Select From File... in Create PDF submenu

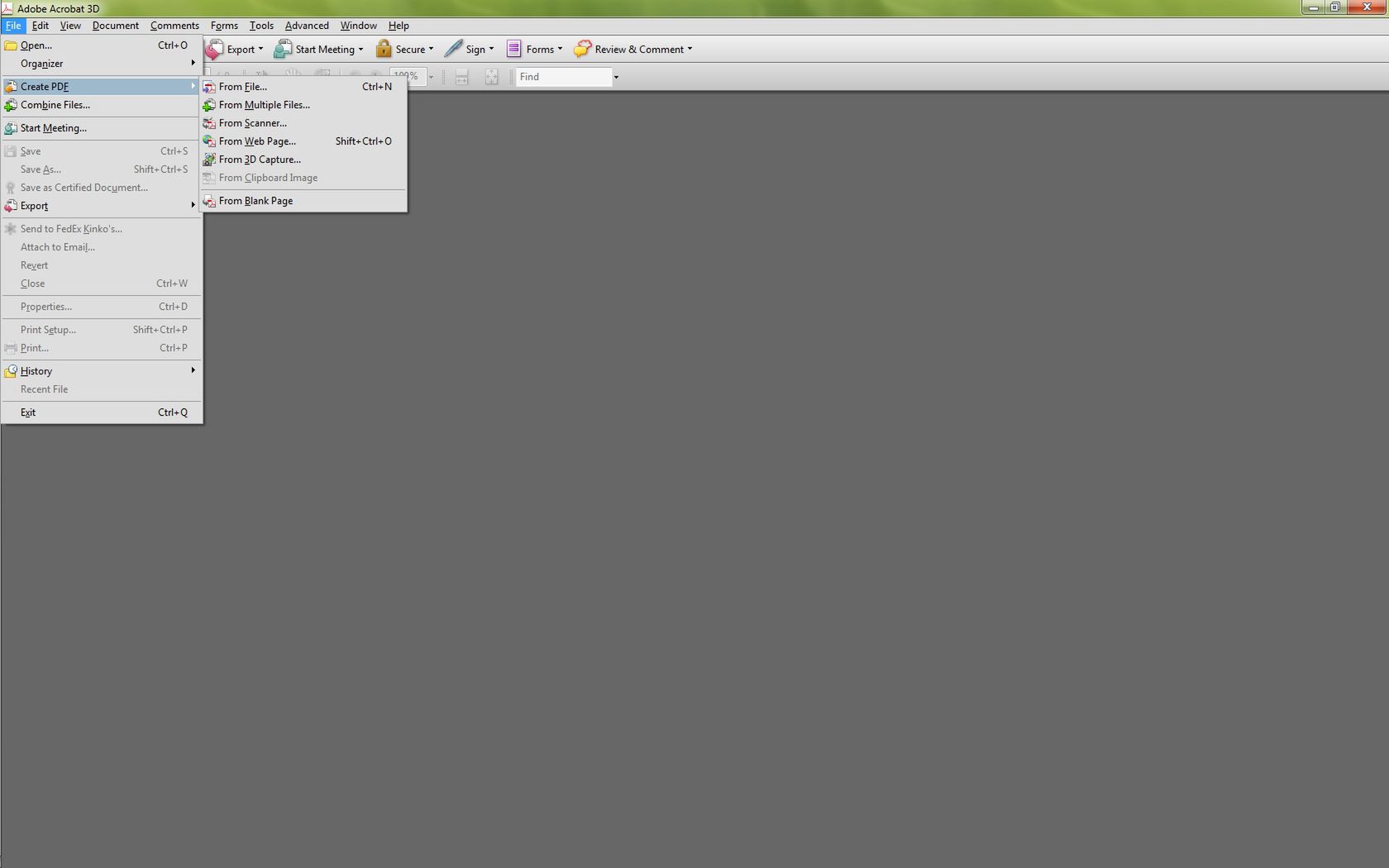click(303, 87)
